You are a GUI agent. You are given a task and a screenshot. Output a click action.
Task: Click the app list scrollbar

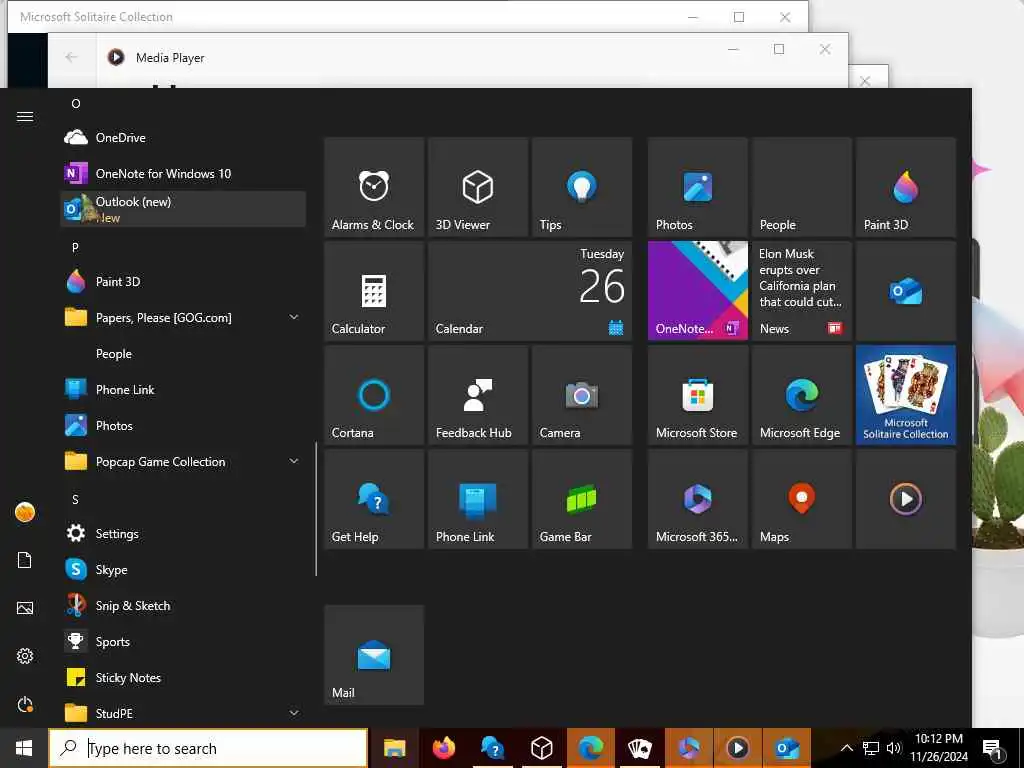tap(316, 509)
